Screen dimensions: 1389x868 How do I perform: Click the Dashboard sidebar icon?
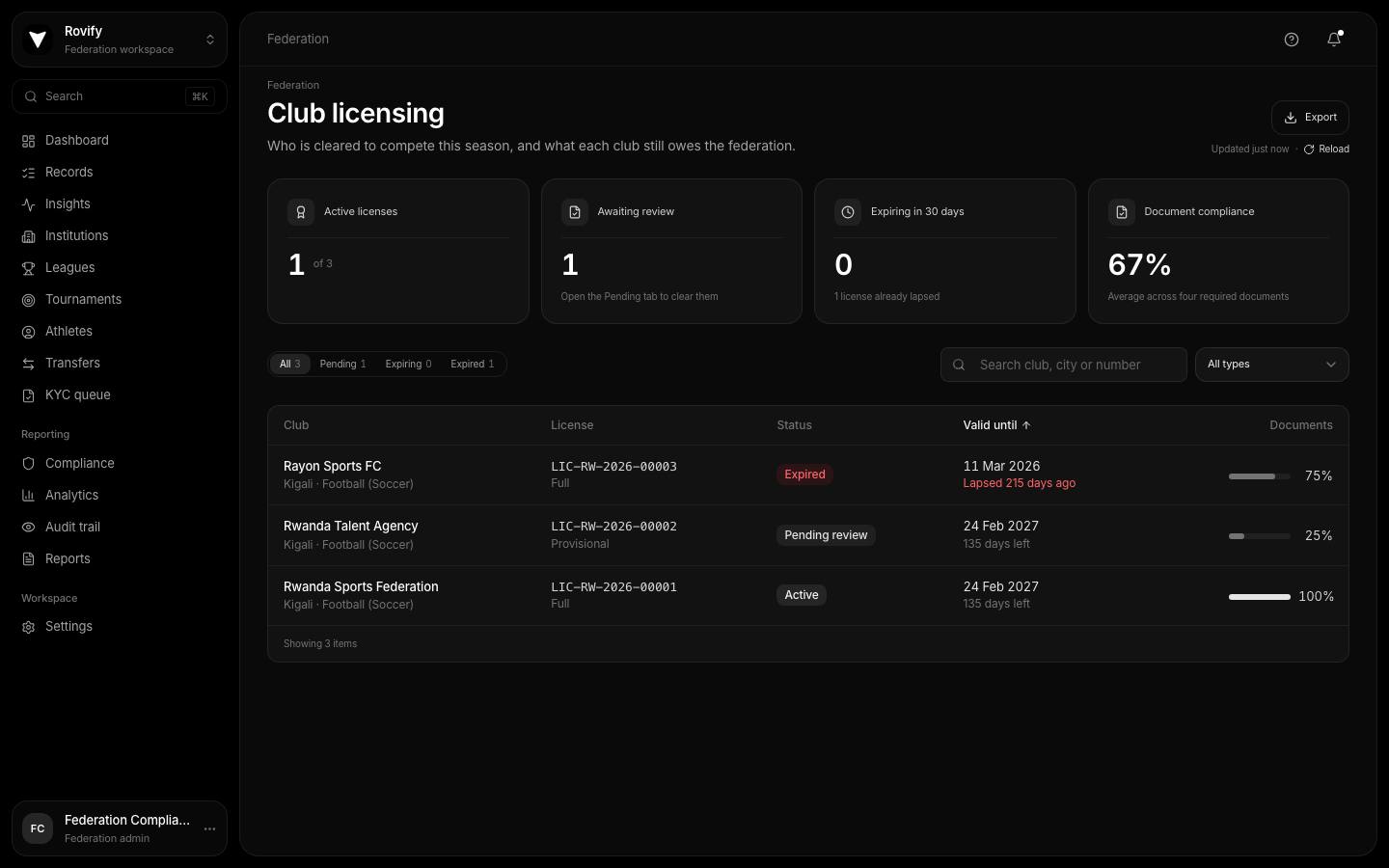(29, 141)
